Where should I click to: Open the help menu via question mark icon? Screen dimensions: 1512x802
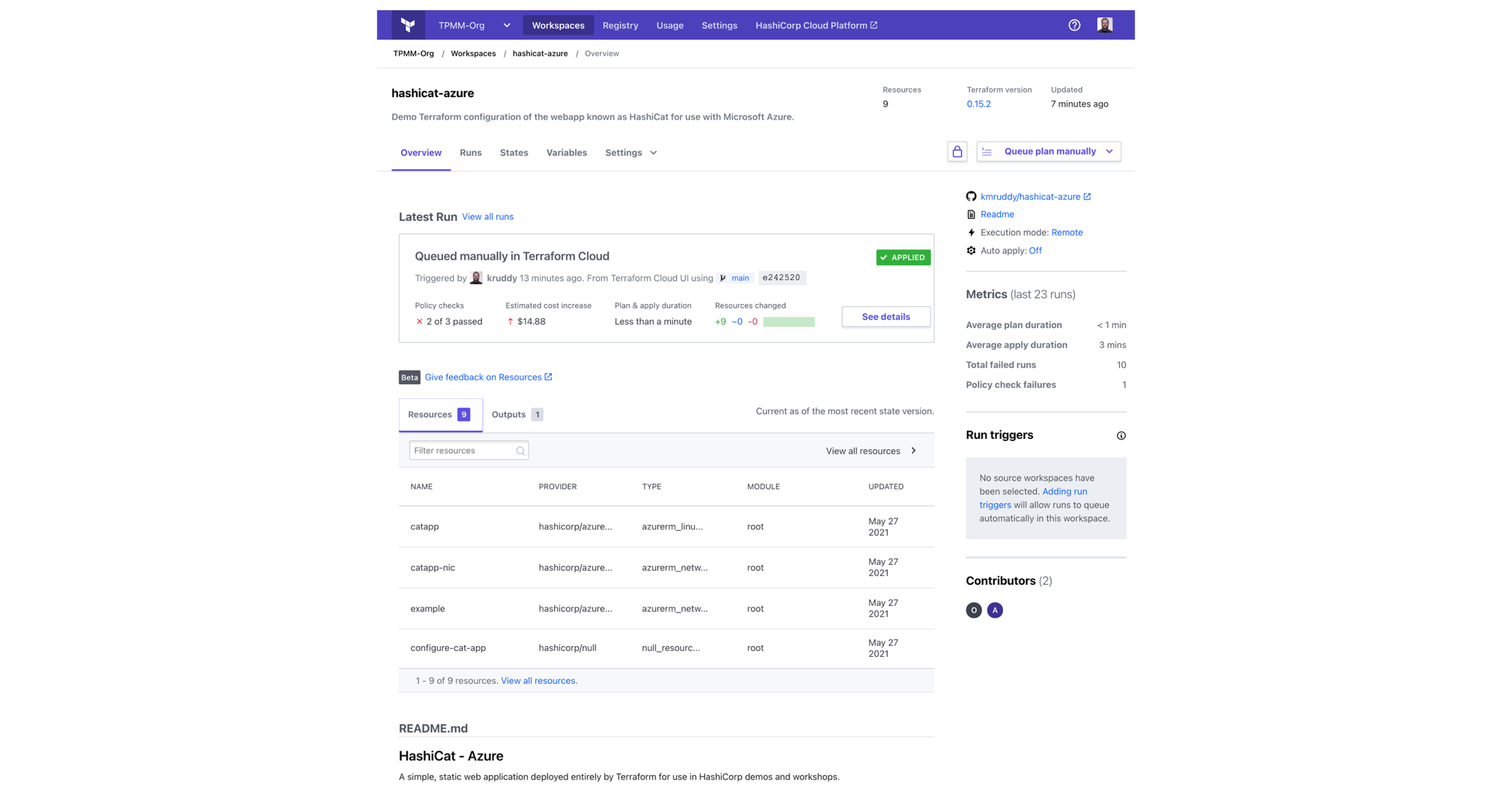[1074, 25]
